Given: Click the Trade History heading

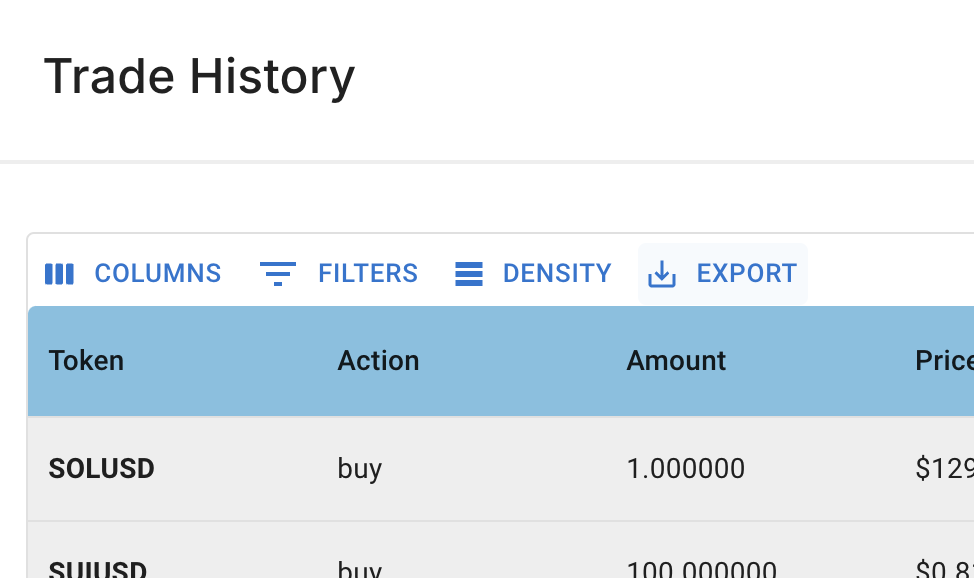Looking at the screenshot, I should pos(199,77).
